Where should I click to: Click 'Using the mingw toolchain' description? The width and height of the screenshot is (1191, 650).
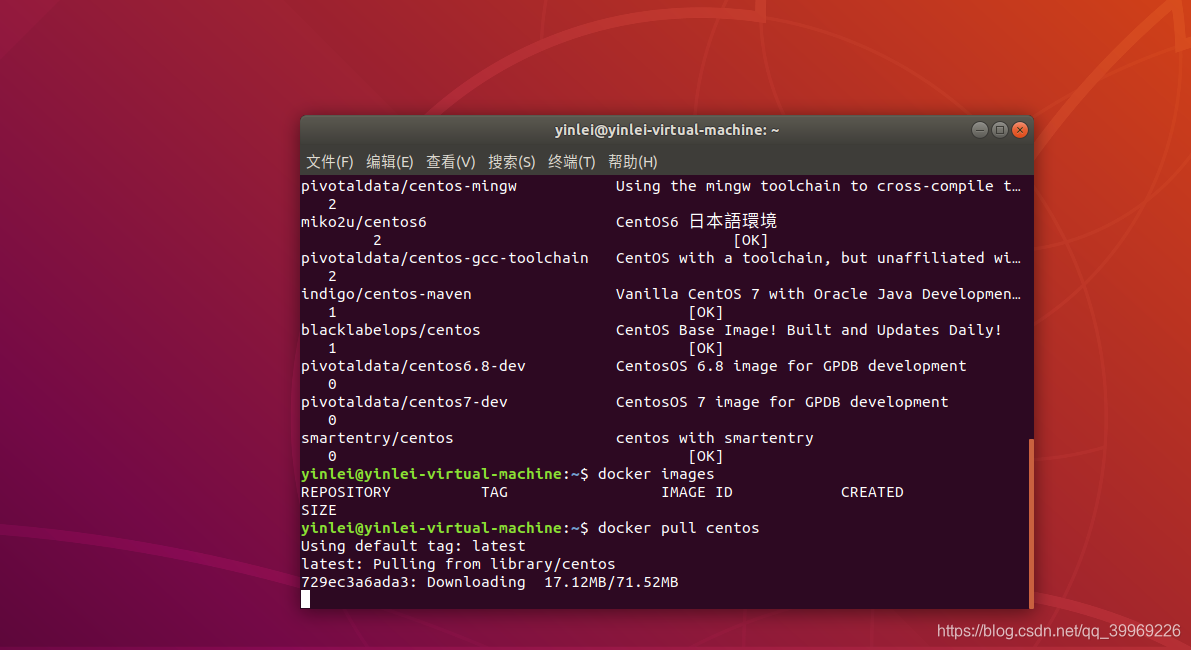click(x=819, y=186)
